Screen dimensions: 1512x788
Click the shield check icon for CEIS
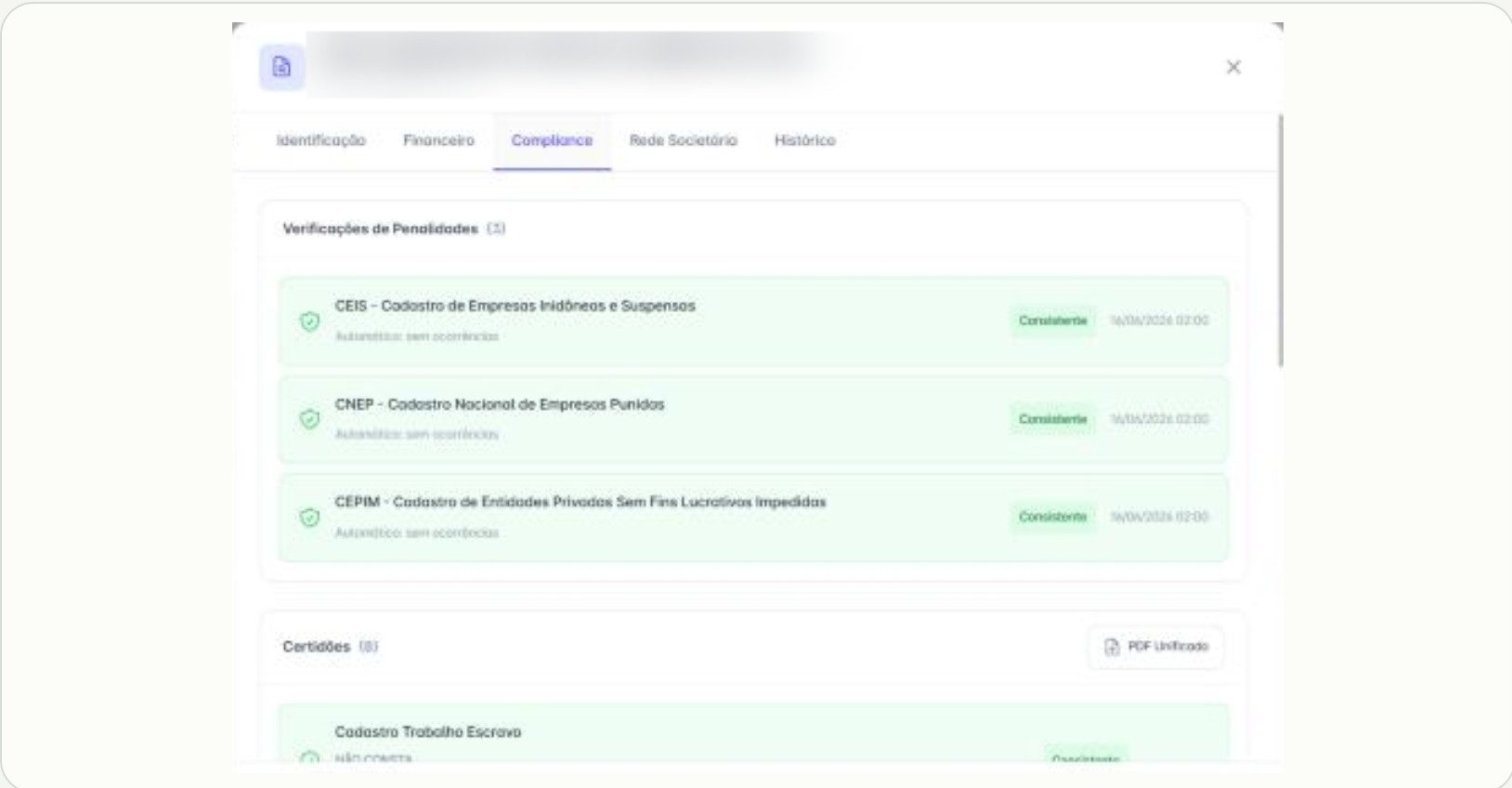tap(309, 322)
